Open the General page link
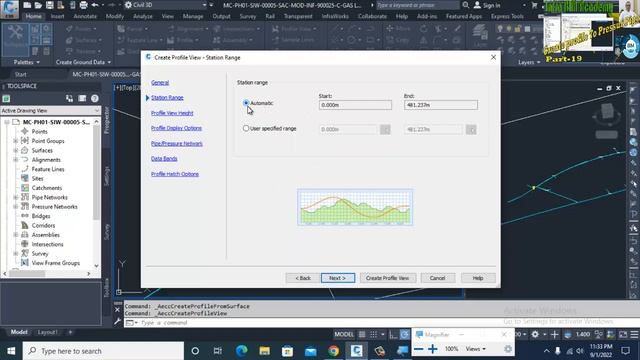This screenshot has height=360, width=640. (x=160, y=82)
